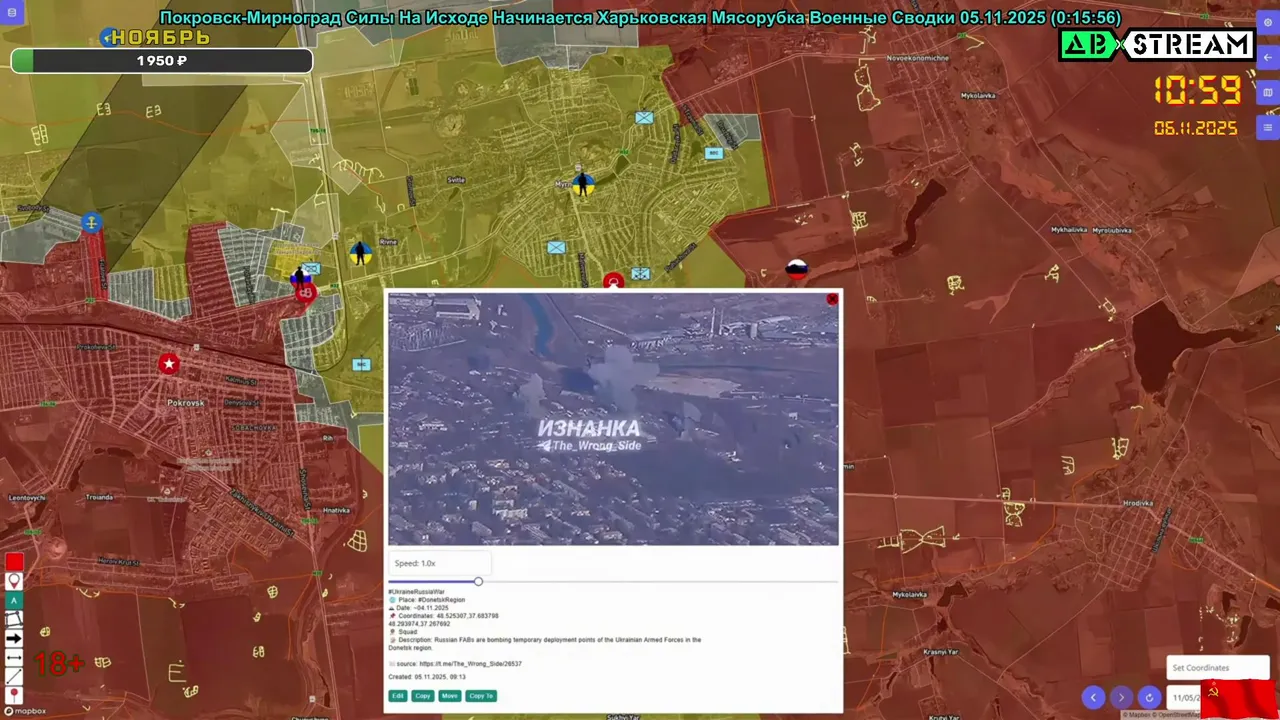Click the donation progress bar 1950 ₽
1280x720 pixels.
point(162,61)
